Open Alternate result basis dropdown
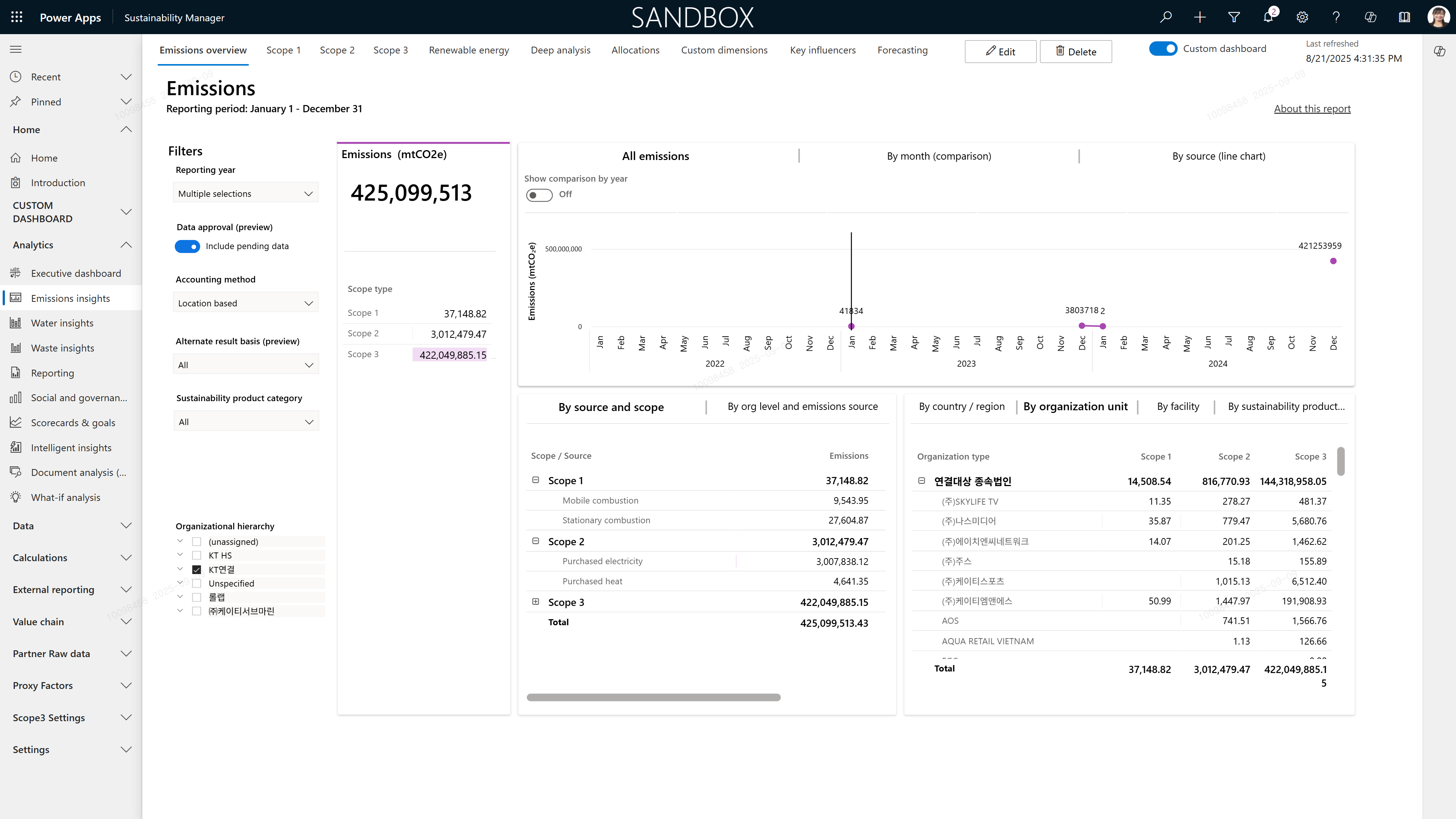 point(246,364)
